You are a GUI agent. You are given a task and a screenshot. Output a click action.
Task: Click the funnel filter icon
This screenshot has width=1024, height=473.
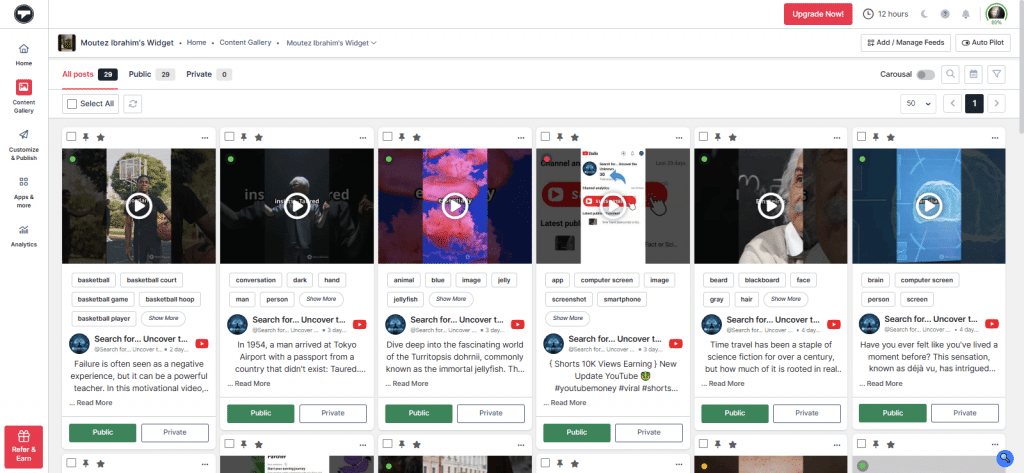coord(994,74)
